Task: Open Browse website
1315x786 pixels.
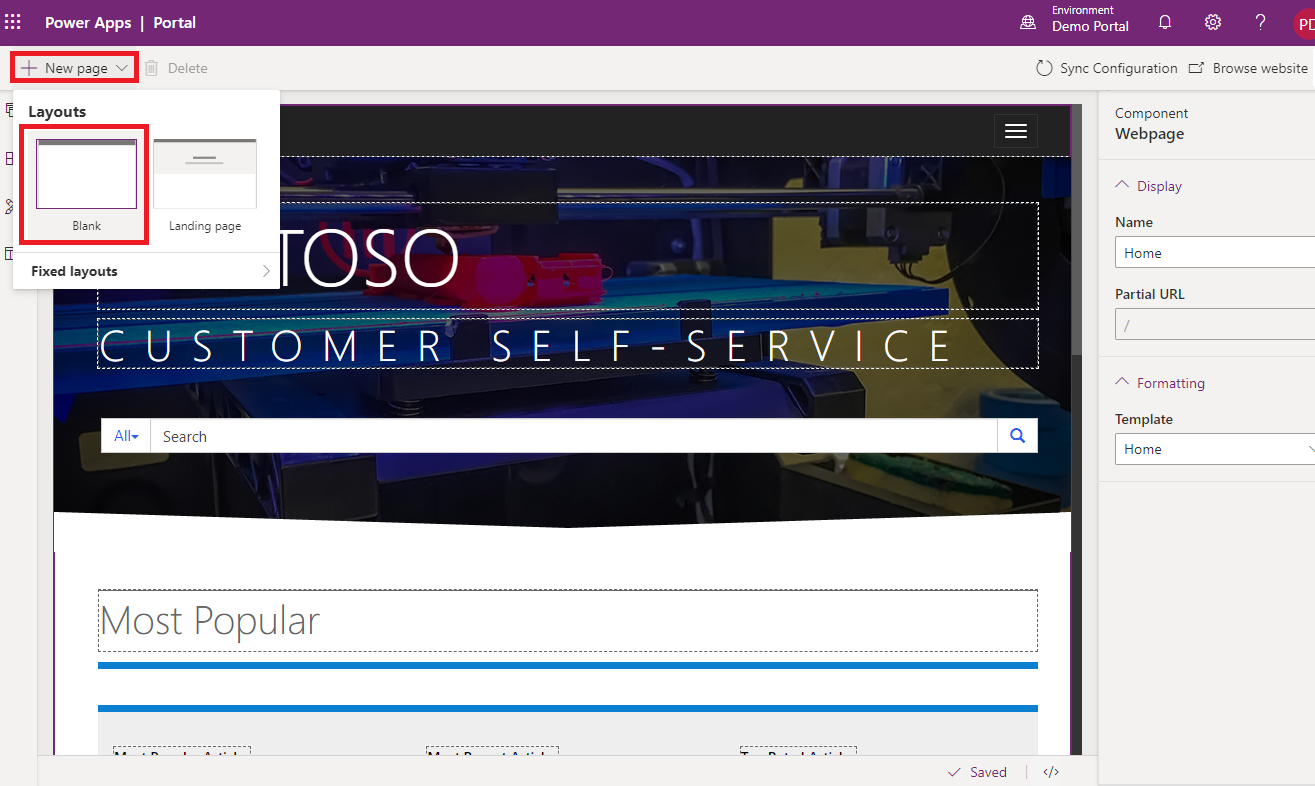Action: pos(1248,68)
